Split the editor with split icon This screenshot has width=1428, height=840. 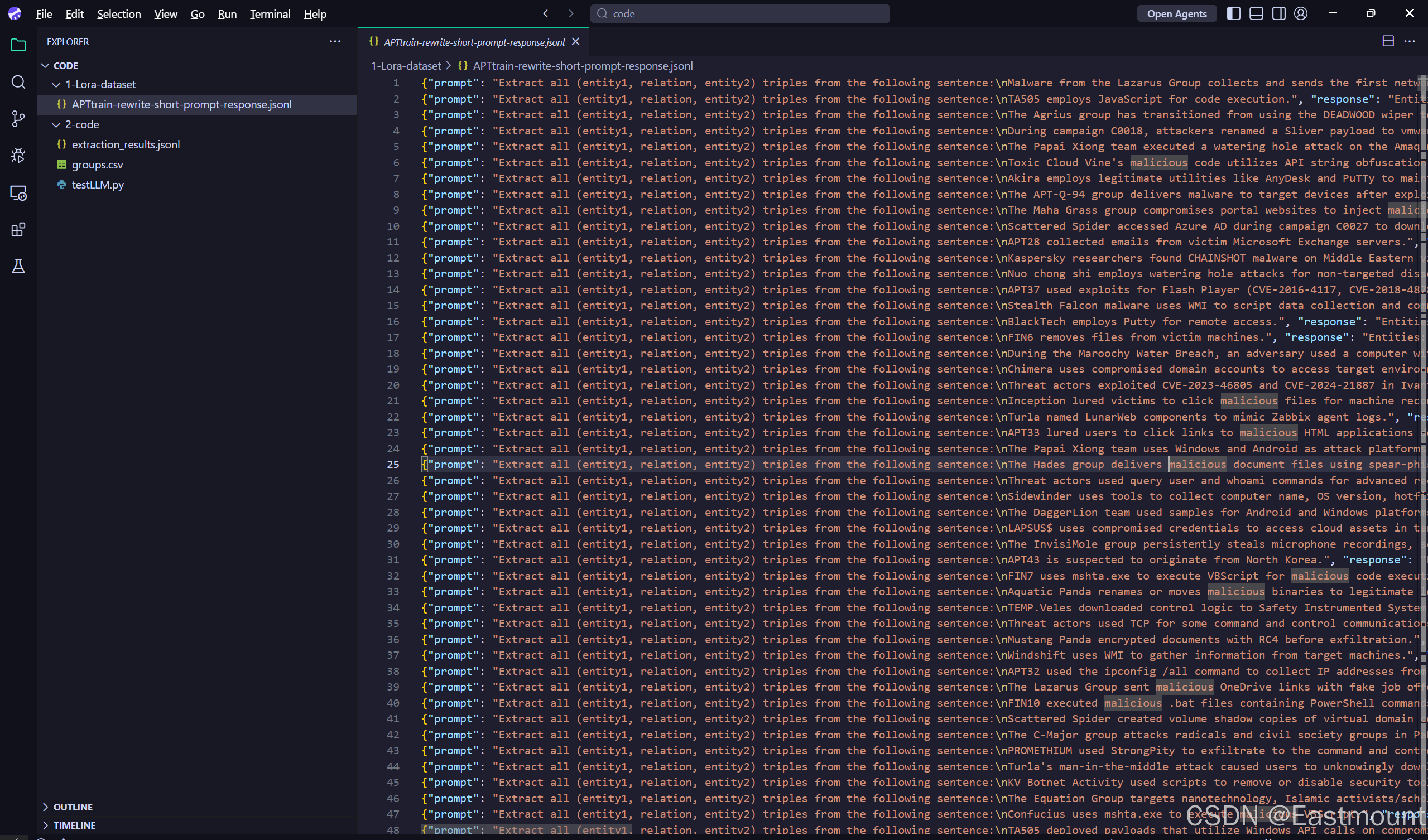coord(1388,41)
